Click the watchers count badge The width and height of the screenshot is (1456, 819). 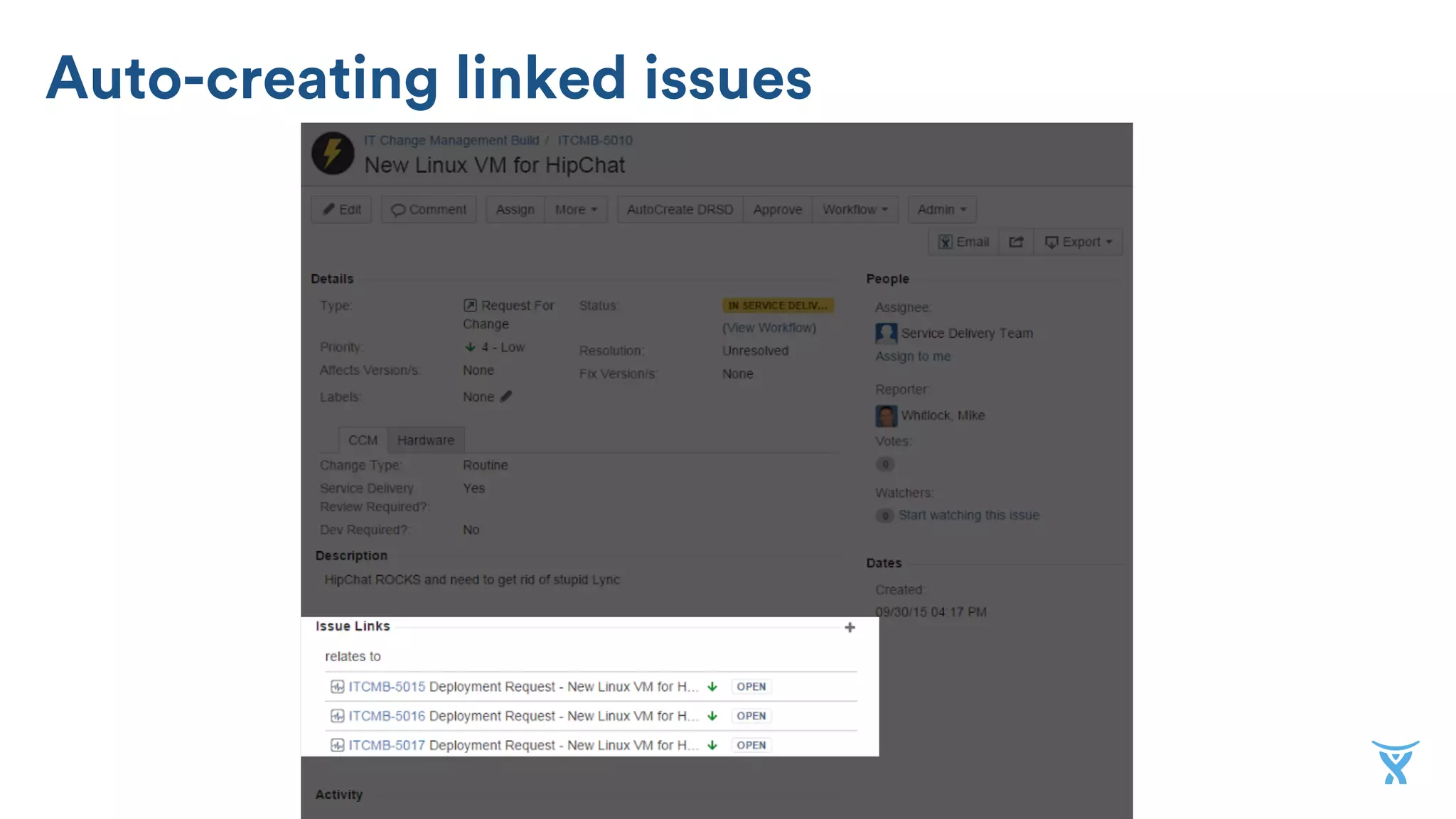click(885, 515)
